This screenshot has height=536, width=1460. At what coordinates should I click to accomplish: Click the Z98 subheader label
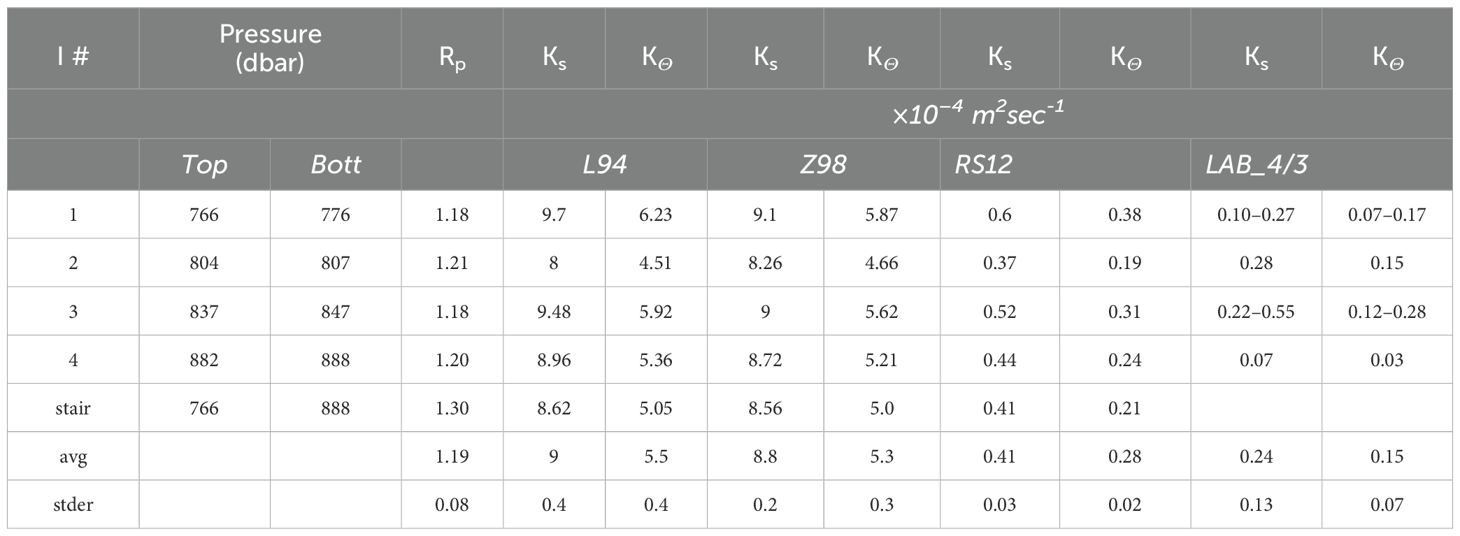pyautogui.click(x=823, y=165)
